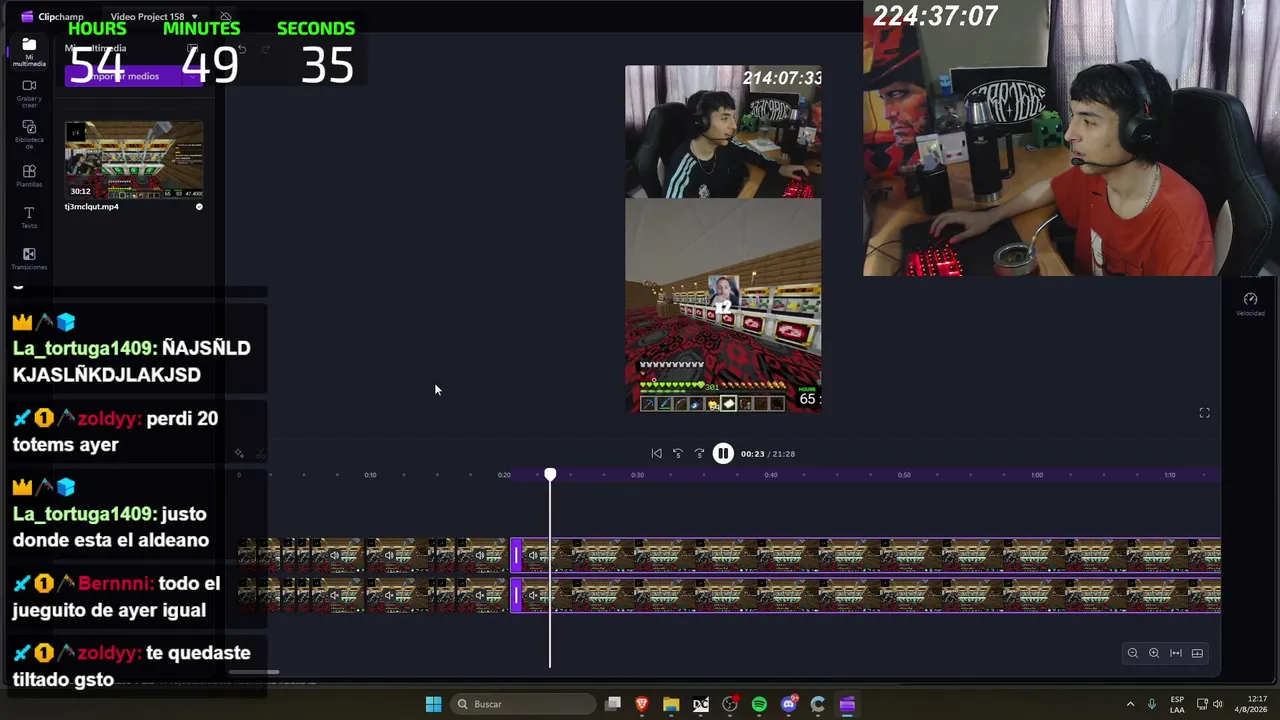The height and width of the screenshot is (720, 1280).
Task: Open the Mi multimedia sidebar panel
Action: pyautogui.click(x=29, y=51)
